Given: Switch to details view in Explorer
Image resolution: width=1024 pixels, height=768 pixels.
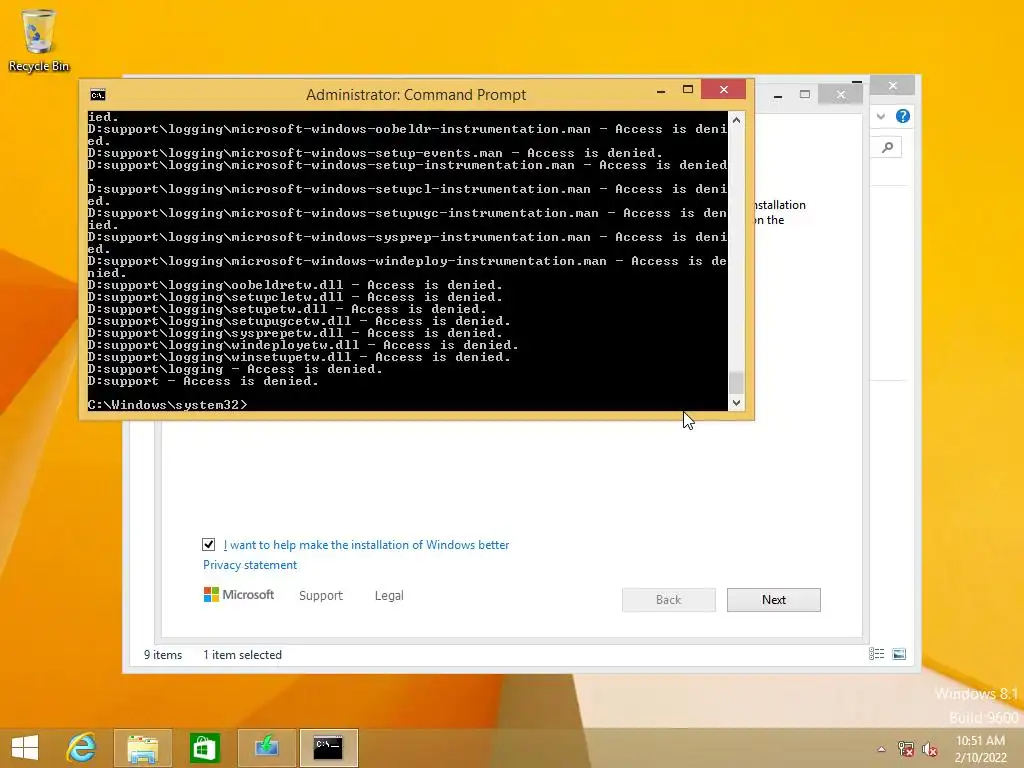Looking at the screenshot, I should pyautogui.click(x=876, y=654).
